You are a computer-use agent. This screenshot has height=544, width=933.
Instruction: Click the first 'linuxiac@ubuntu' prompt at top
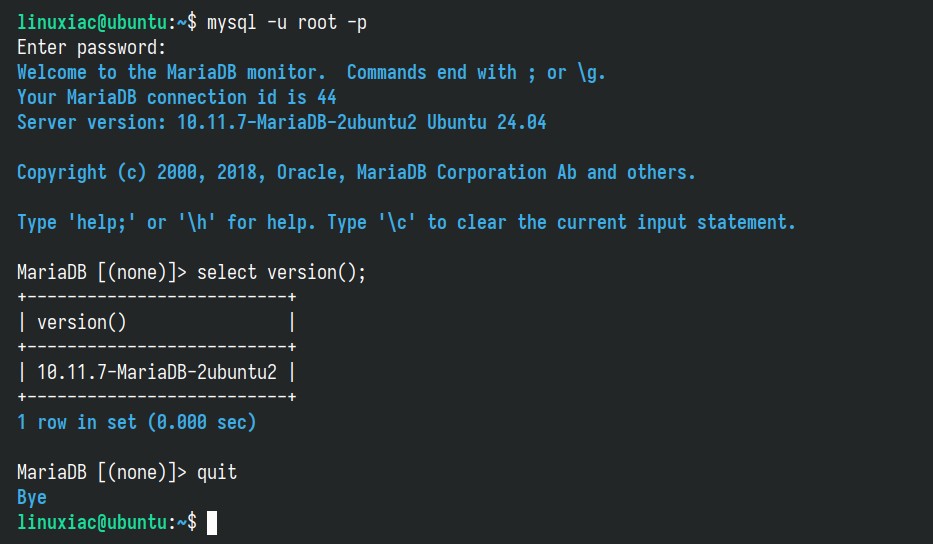[92, 23]
